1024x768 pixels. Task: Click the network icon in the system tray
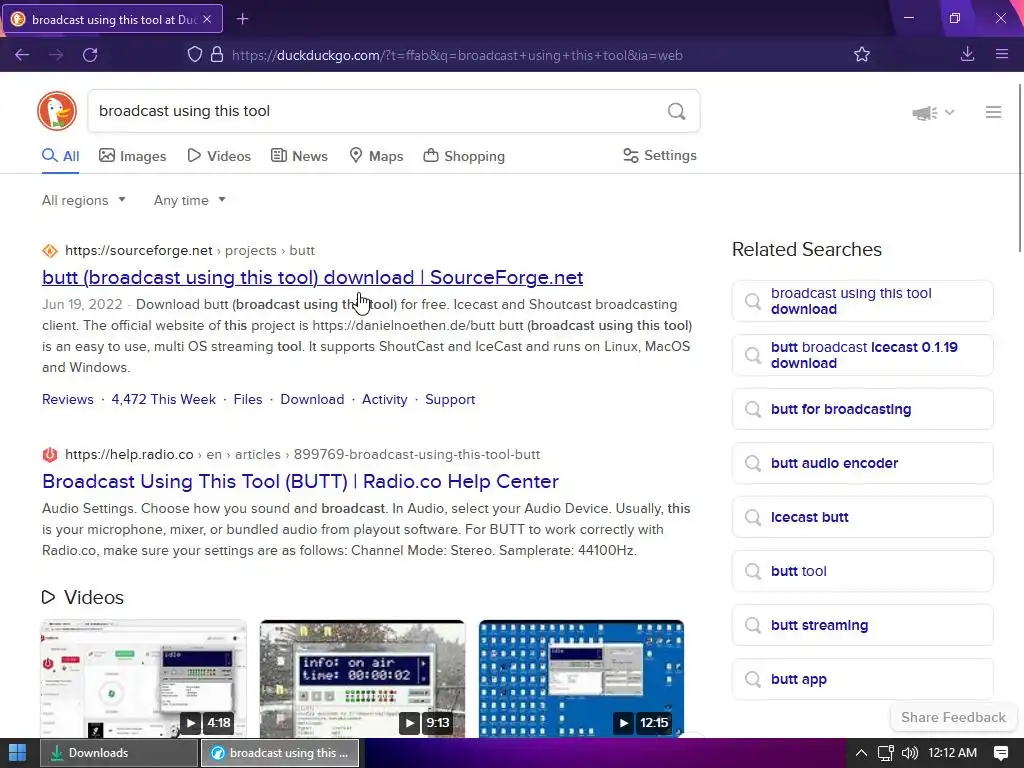[x=886, y=753]
